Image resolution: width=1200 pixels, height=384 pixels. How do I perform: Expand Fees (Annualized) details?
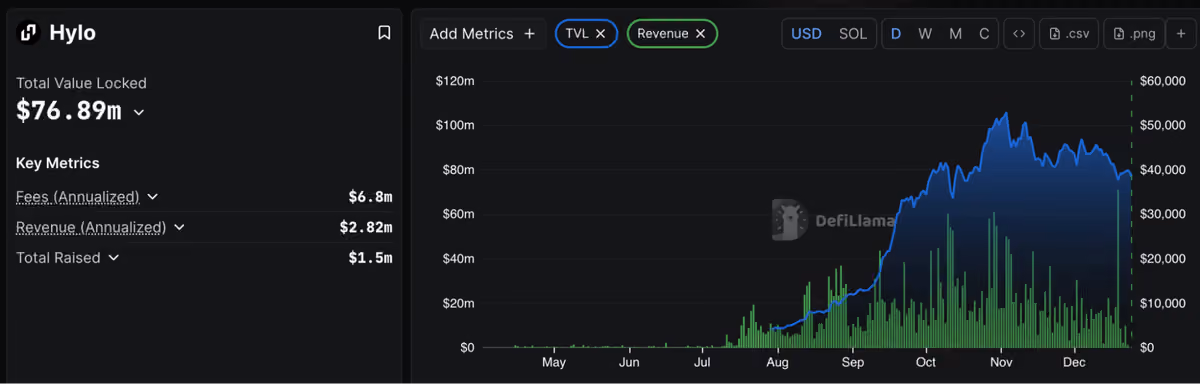(152, 197)
